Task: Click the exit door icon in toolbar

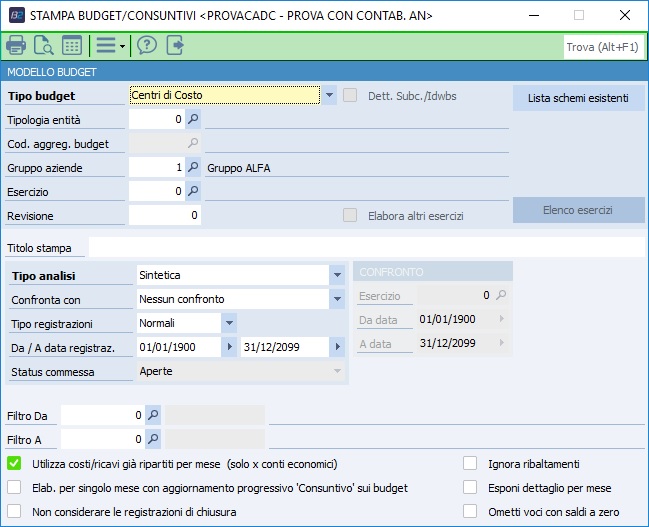Action: 176,45
